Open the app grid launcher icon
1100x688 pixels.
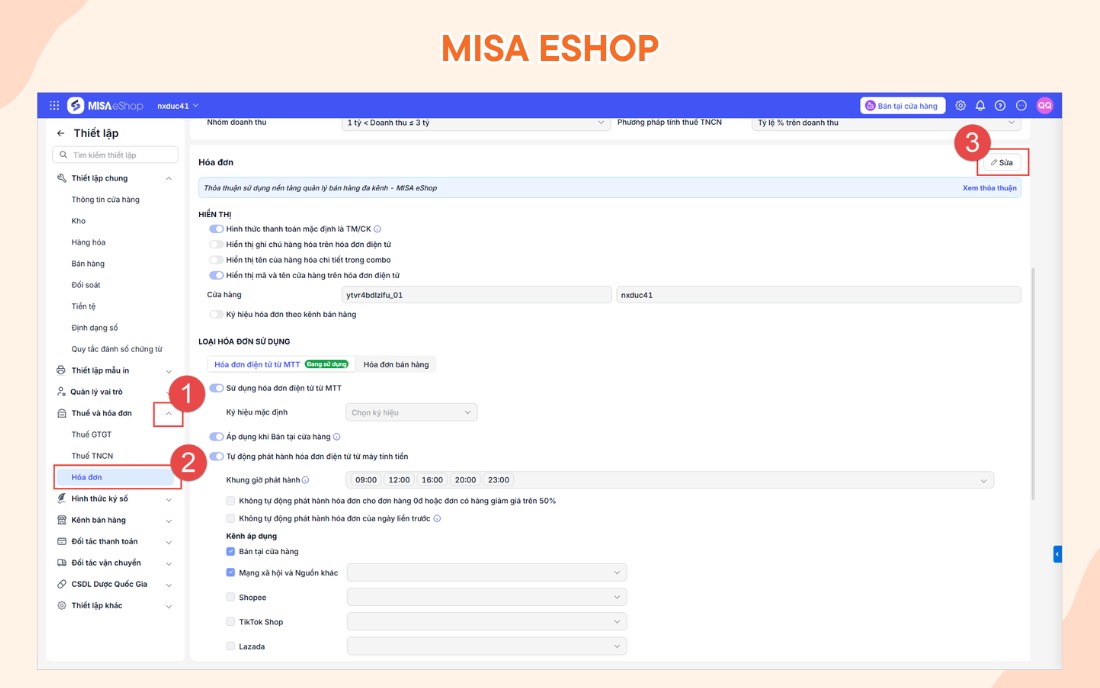click(x=54, y=105)
